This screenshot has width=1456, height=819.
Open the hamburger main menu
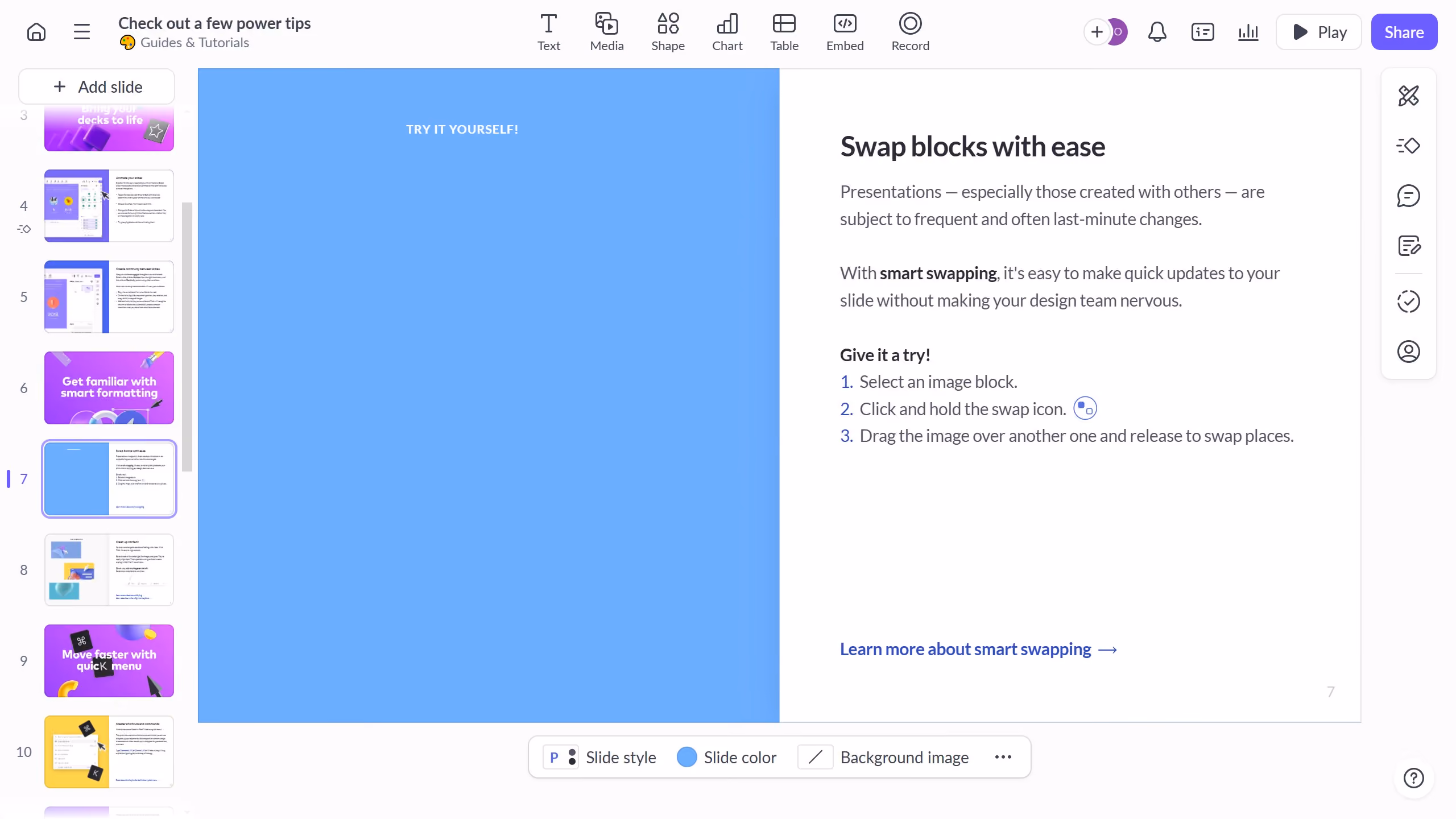tap(82, 32)
